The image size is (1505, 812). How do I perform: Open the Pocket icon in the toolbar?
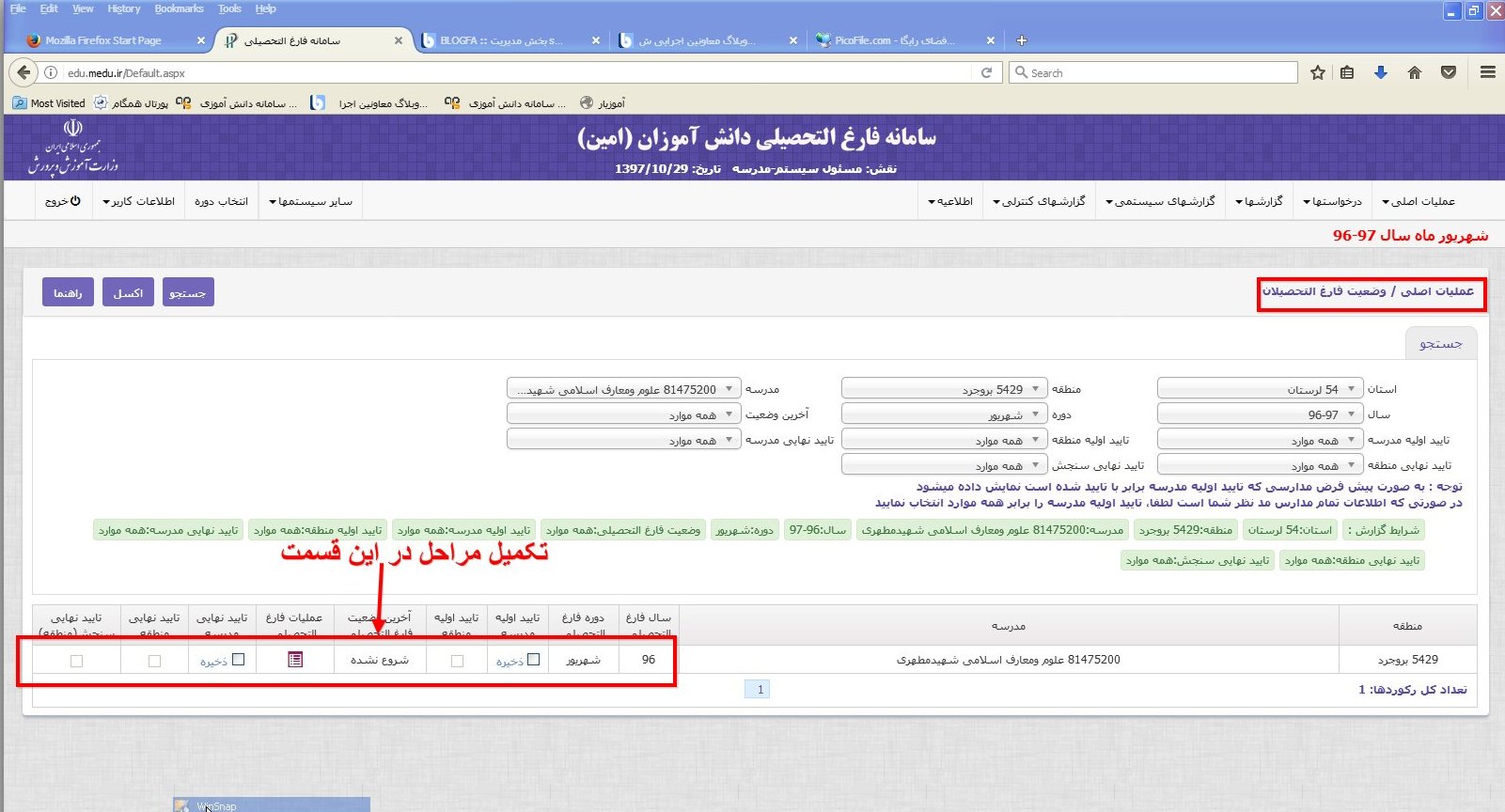[x=1449, y=72]
